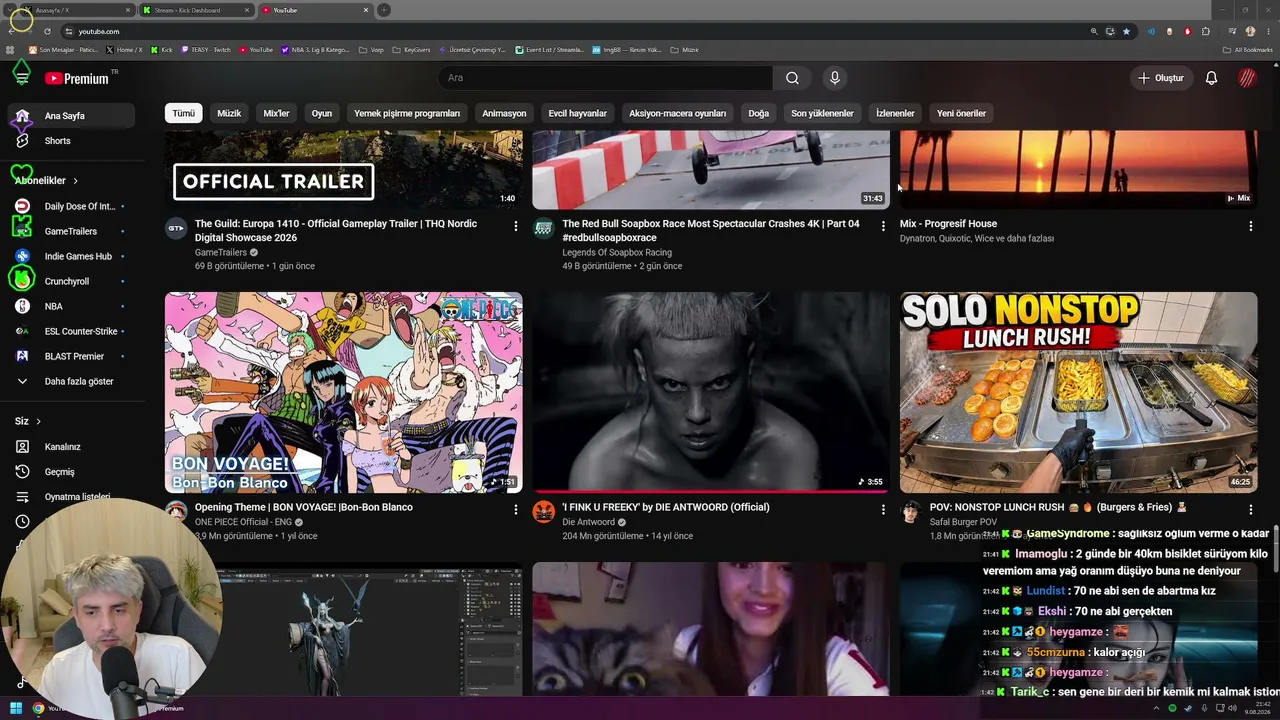Viewport: 1280px width, 720px height.
Task: Start voice search with the microphone icon
Action: pos(835,78)
